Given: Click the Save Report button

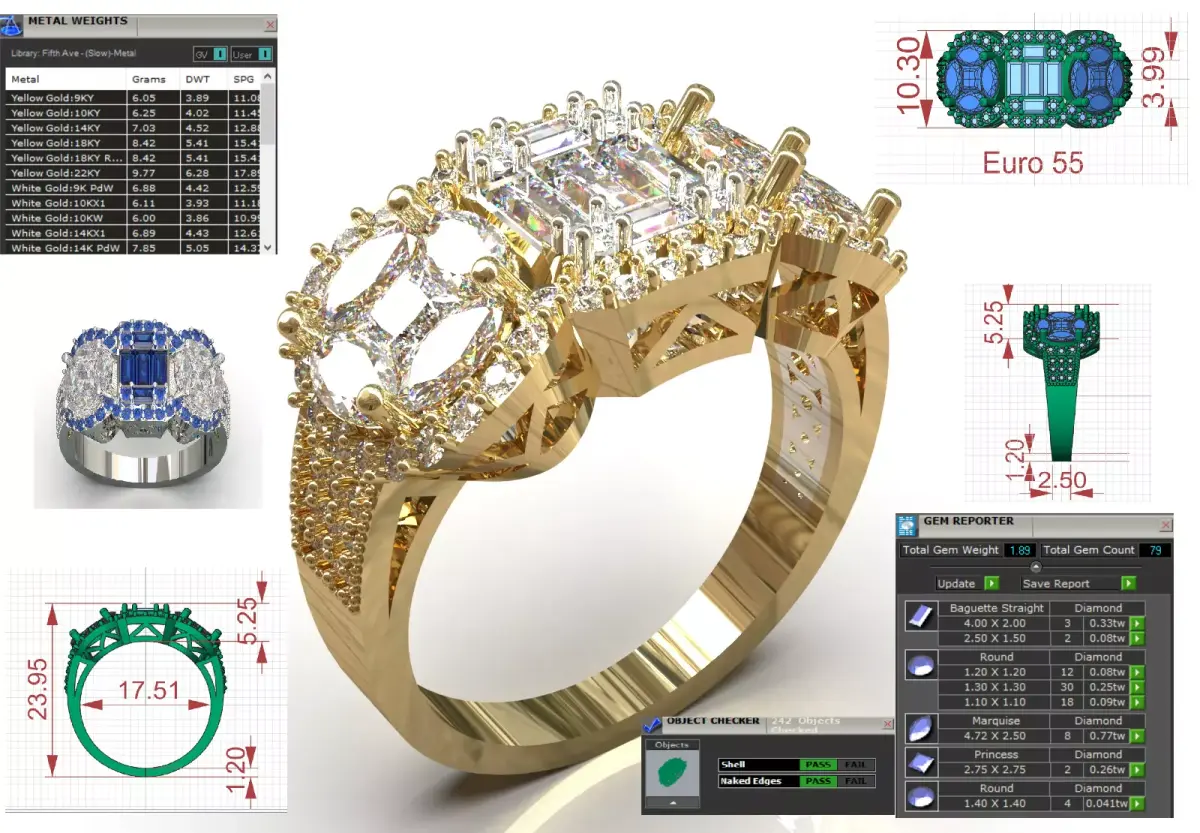Looking at the screenshot, I should 1070,583.
